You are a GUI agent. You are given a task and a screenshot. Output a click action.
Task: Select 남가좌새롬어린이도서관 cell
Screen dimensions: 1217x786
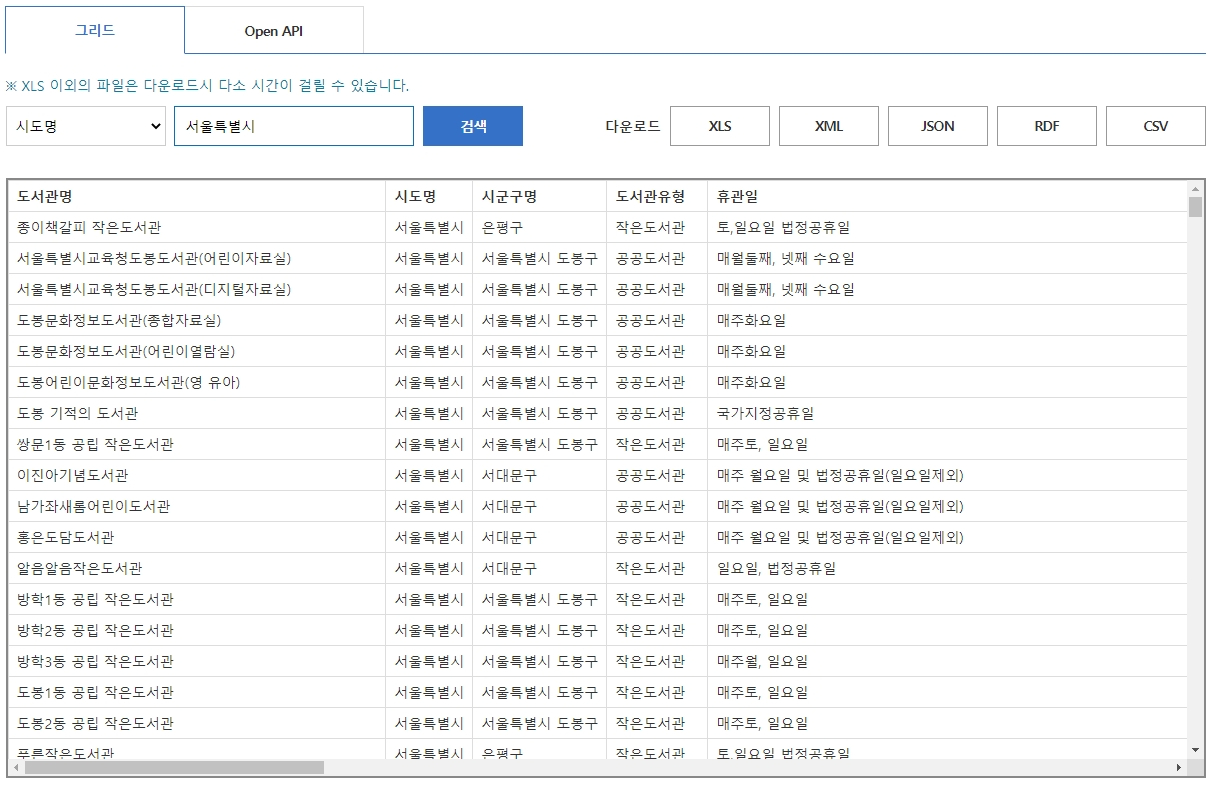pos(197,507)
